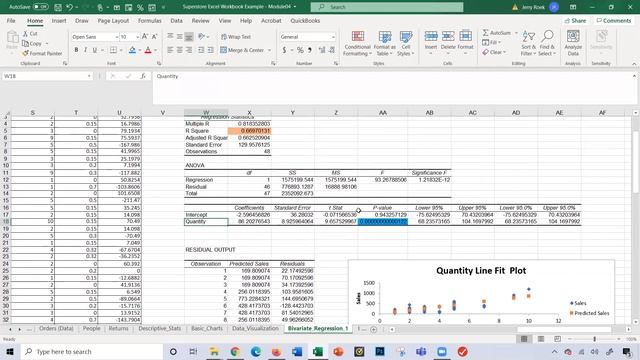640x360 pixels.
Task: Click the Borders icon in Font group
Action: 113,50
